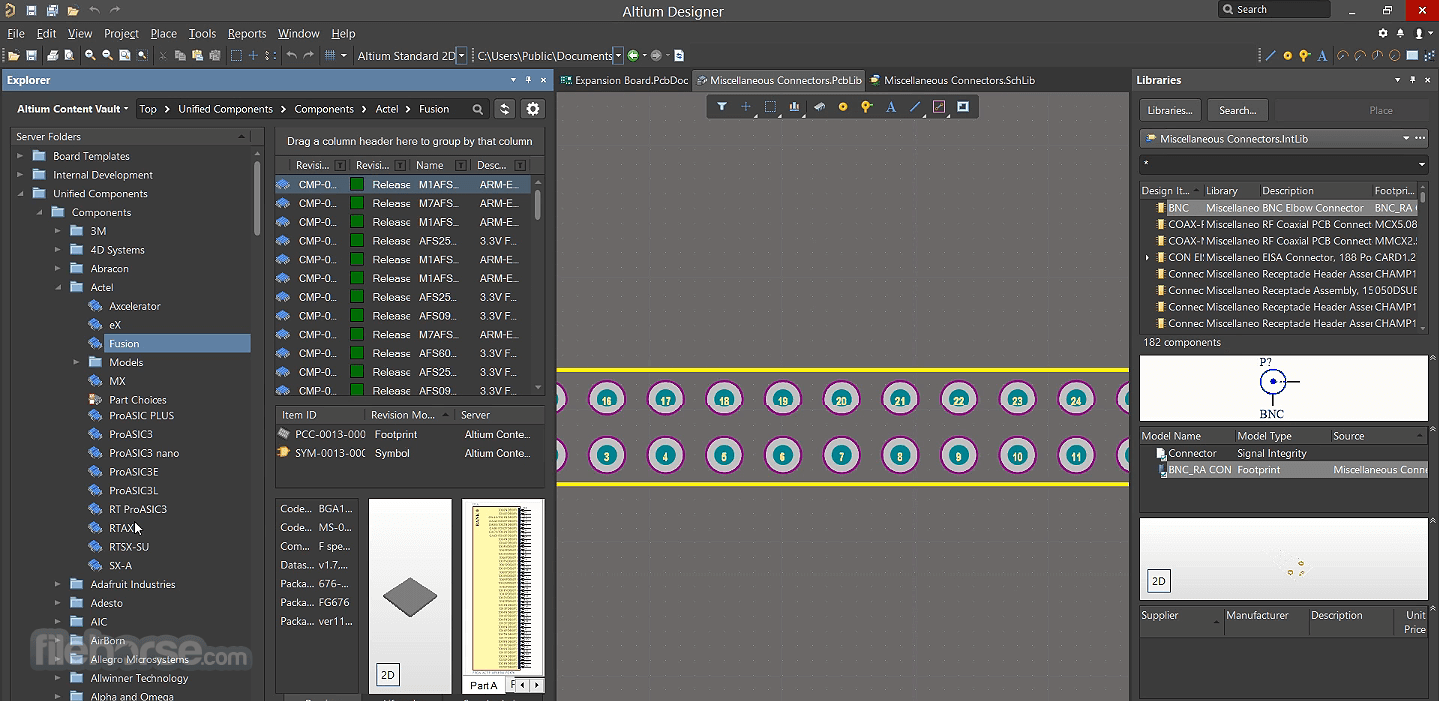The width and height of the screenshot is (1439, 701).
Task: Open Explorer panel settings gear
Action: coord(533,109)
